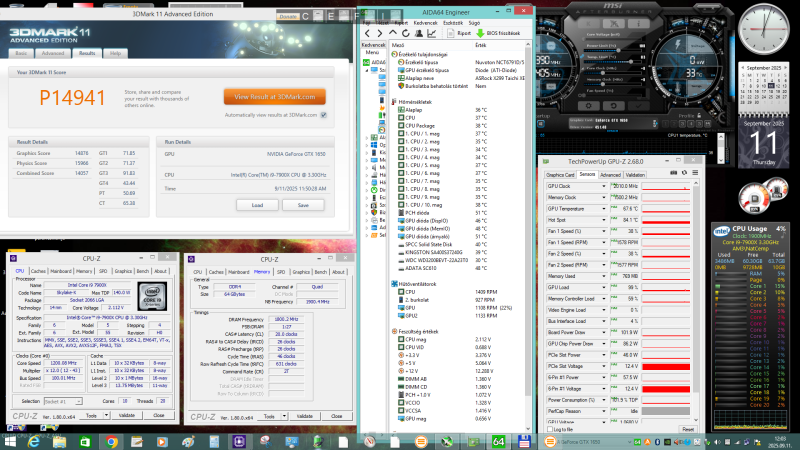Image resolution: width=800 pixels, height=450 pixels.
Task: Open Google Chrome from taskbar
Action: click(x=111, y=442)
